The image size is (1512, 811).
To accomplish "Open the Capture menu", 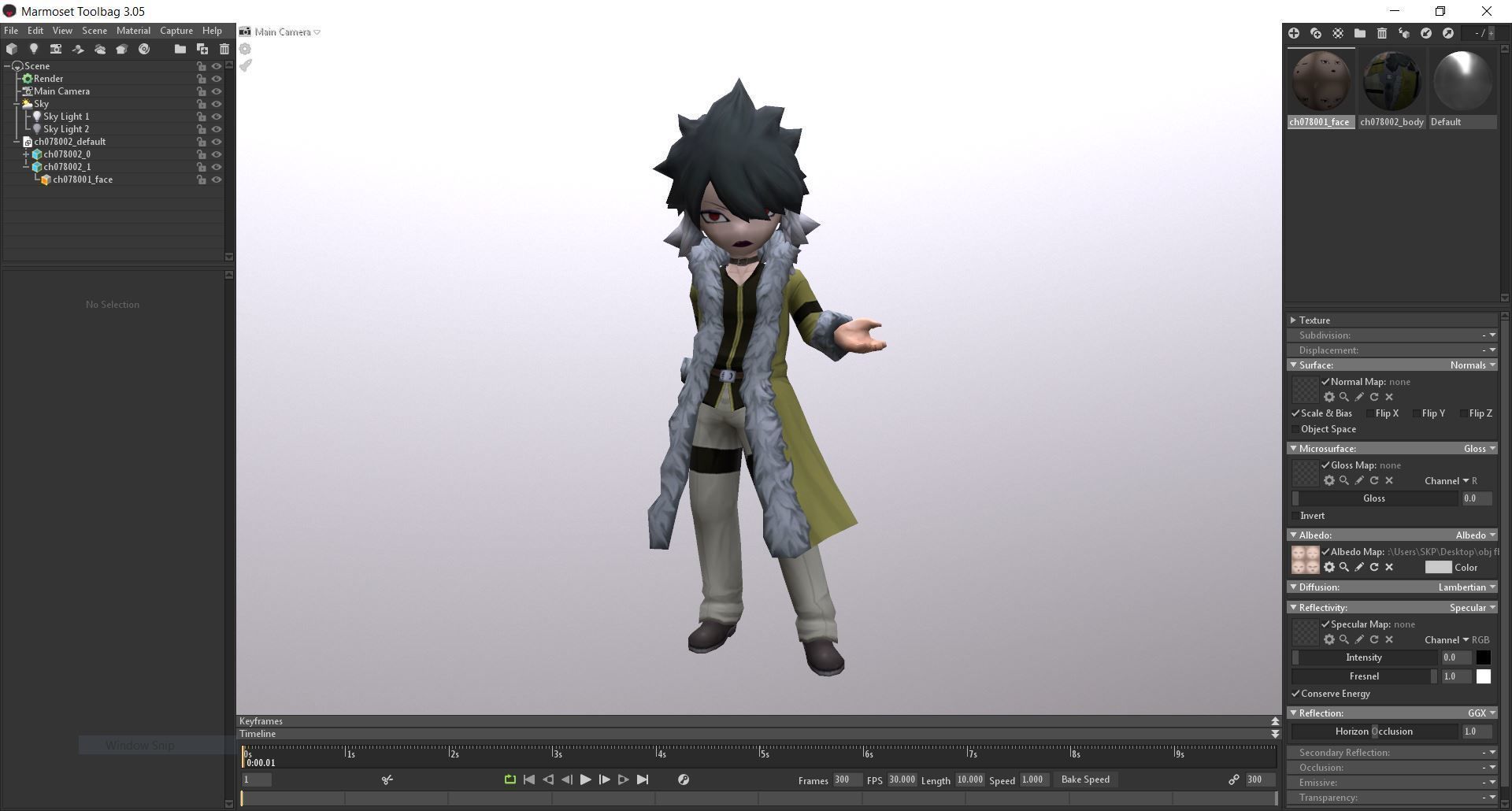I will (176, 31).
